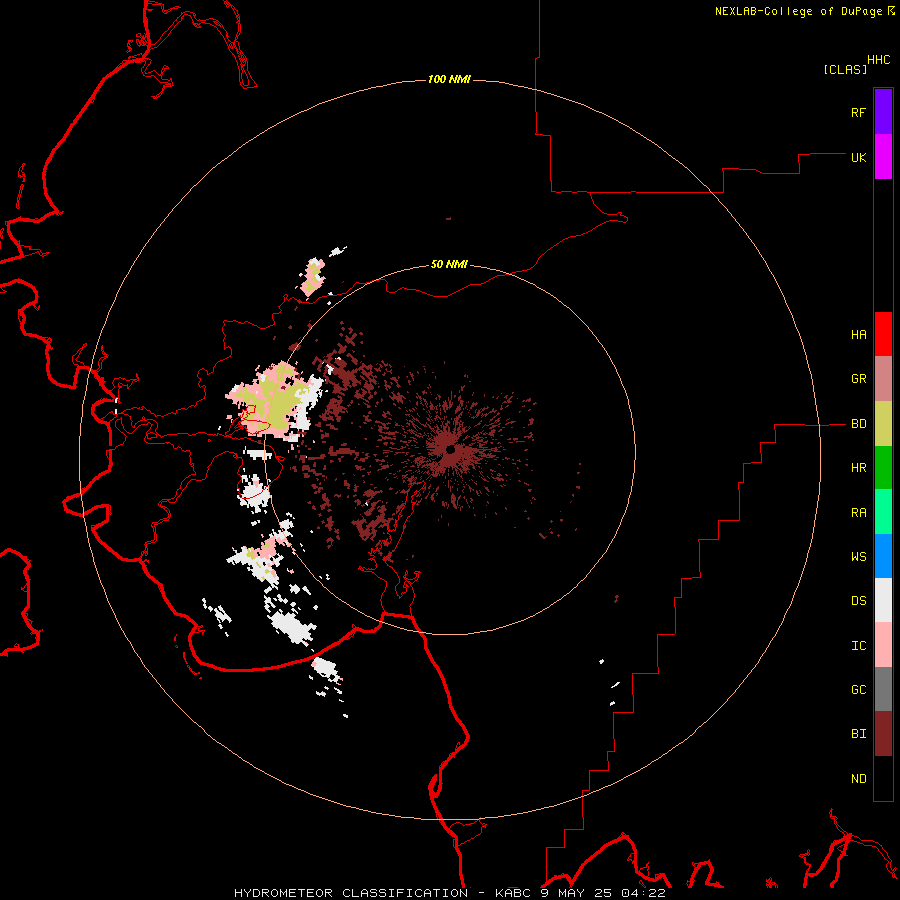Click the WS blue legend swatch

[883, 556]
